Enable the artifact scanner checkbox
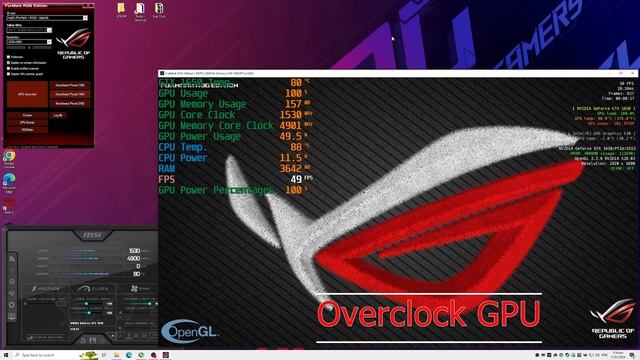Image resolution: width=640 pixels, height=360 pixels. click(x=8, y=69)
